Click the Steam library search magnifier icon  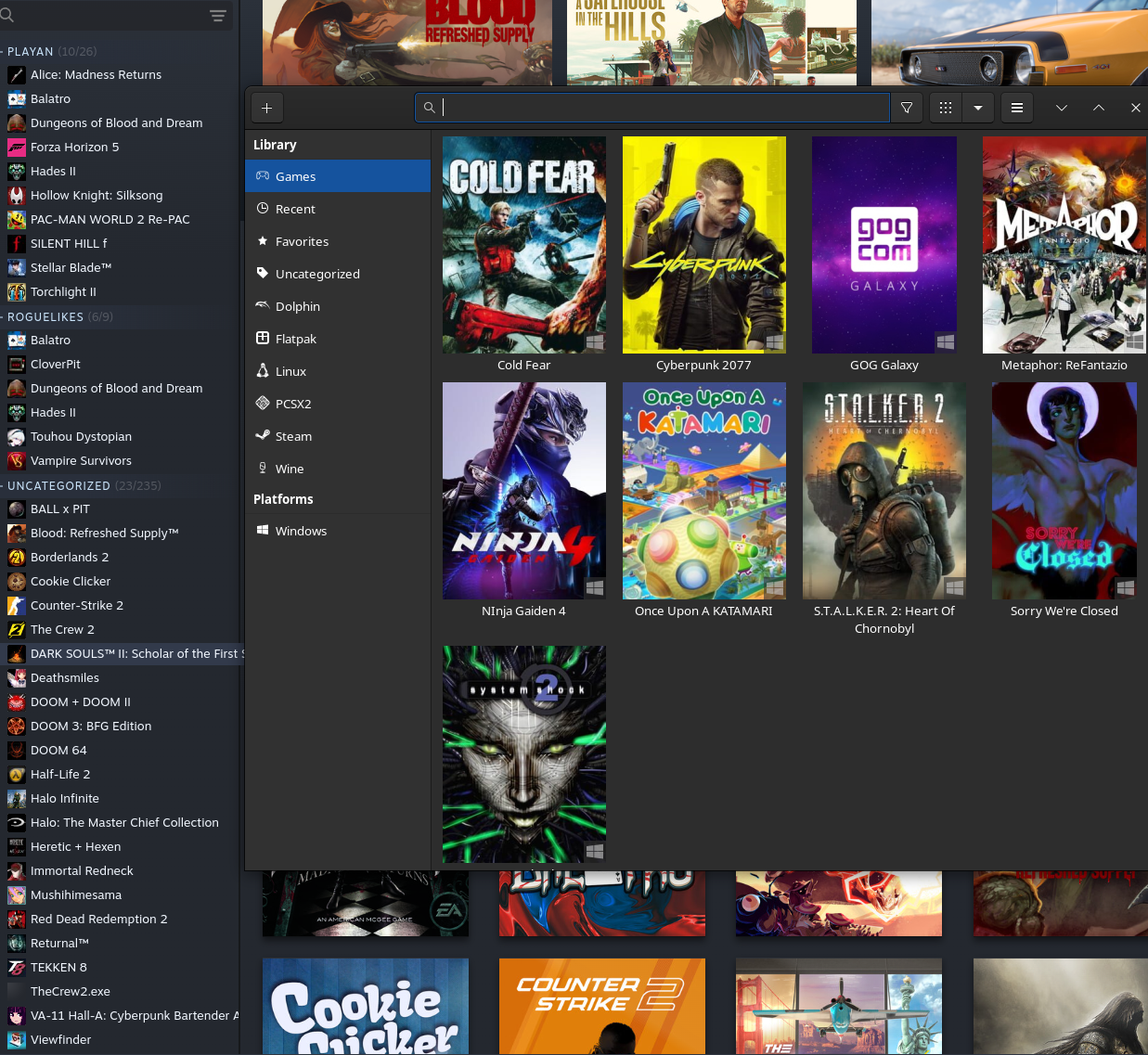7,15
